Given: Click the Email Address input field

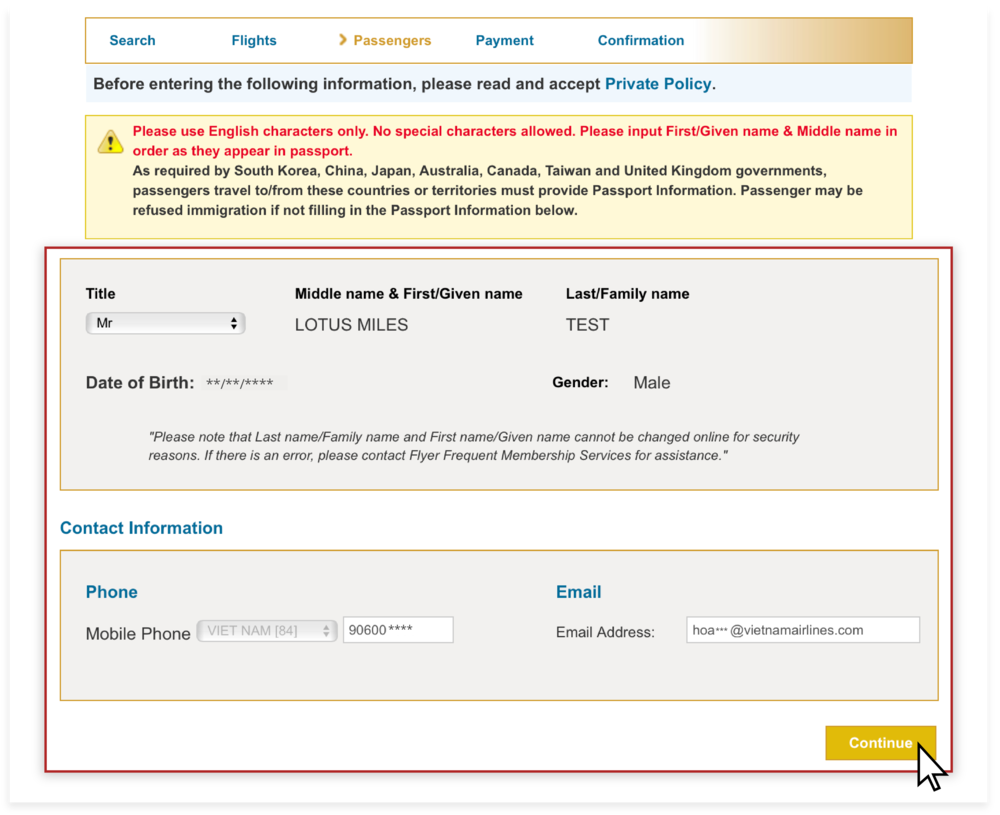Looking at the screenshot, I should (802, 629).
